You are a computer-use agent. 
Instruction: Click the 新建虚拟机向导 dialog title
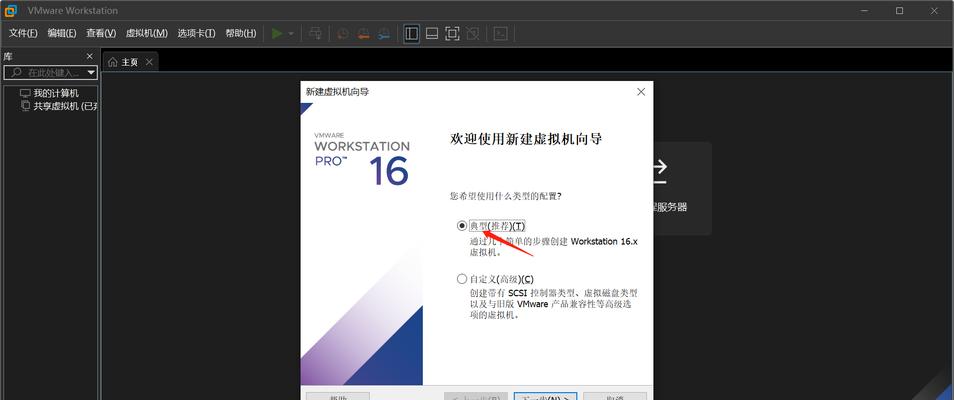click(337, 92)
